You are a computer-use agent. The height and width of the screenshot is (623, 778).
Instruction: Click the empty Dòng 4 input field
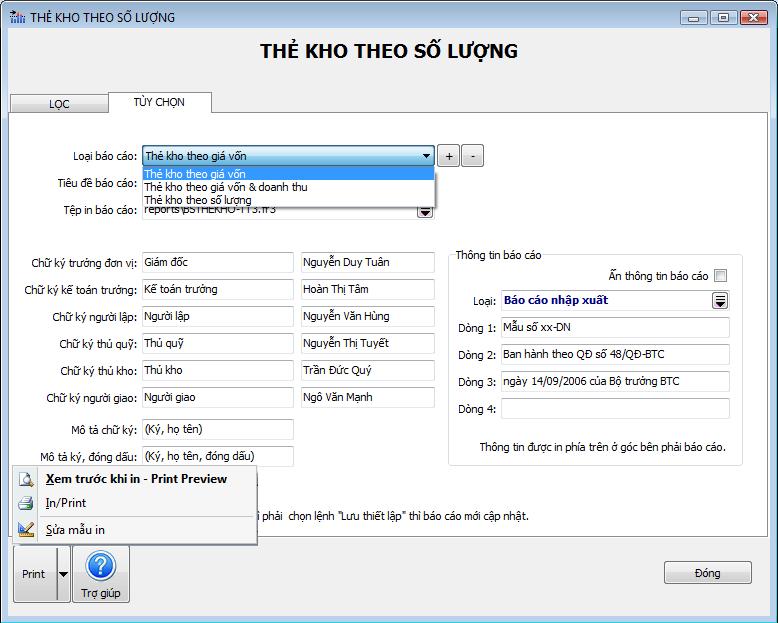pos(615,409)
